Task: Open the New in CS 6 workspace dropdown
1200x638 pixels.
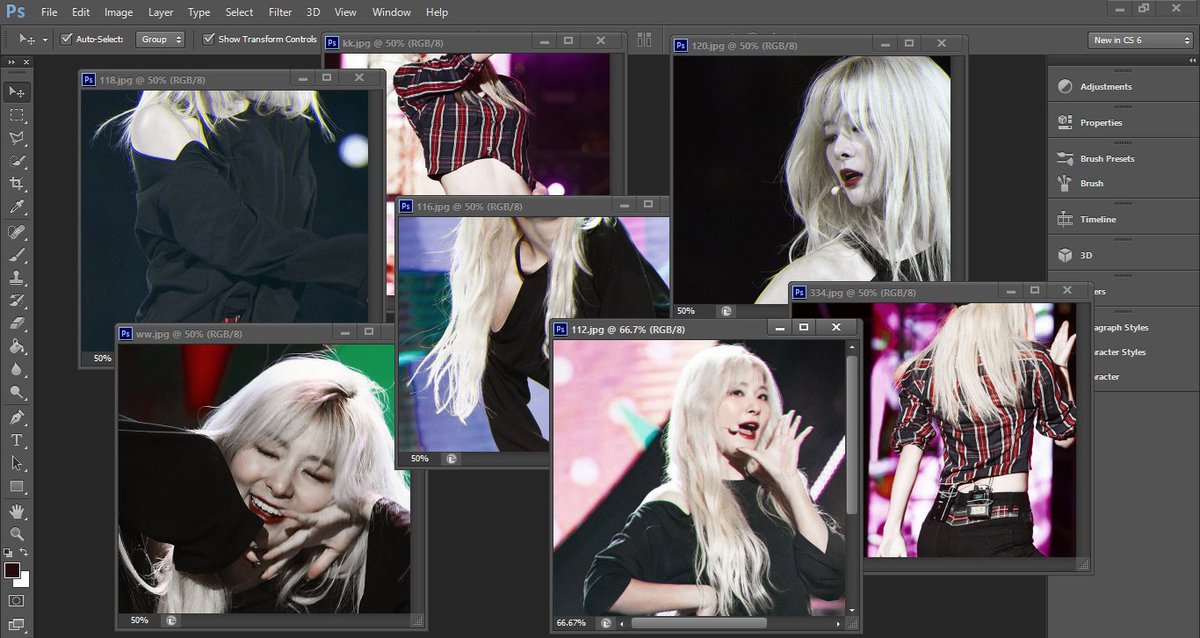Action: 1140,39
